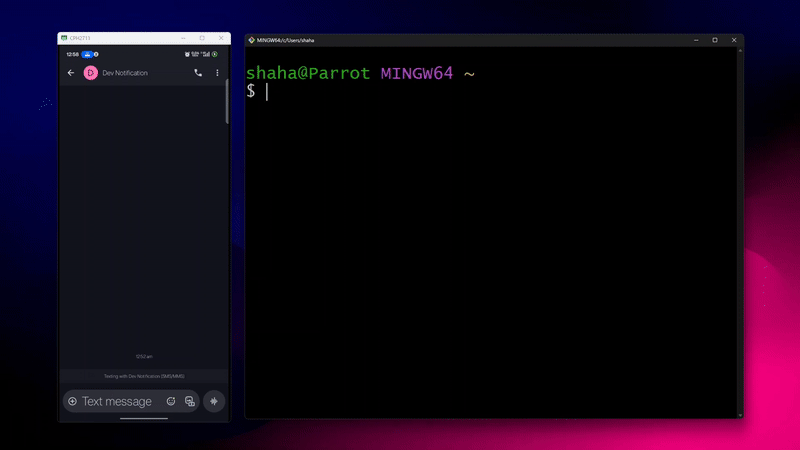Click the terminal scrollbar down arrow
Screen dimensions: 800x450
coord(740,414)
